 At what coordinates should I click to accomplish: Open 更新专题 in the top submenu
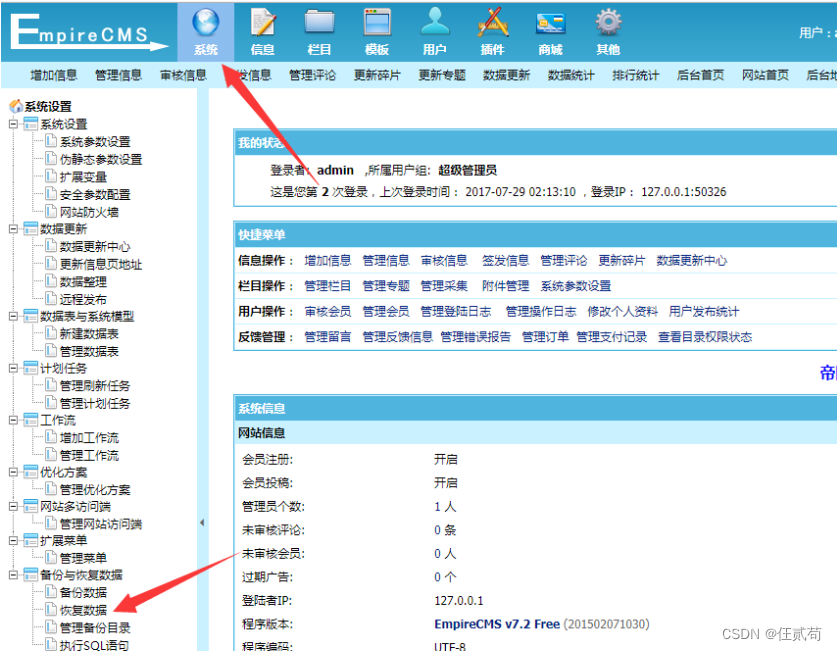[442, 75]
